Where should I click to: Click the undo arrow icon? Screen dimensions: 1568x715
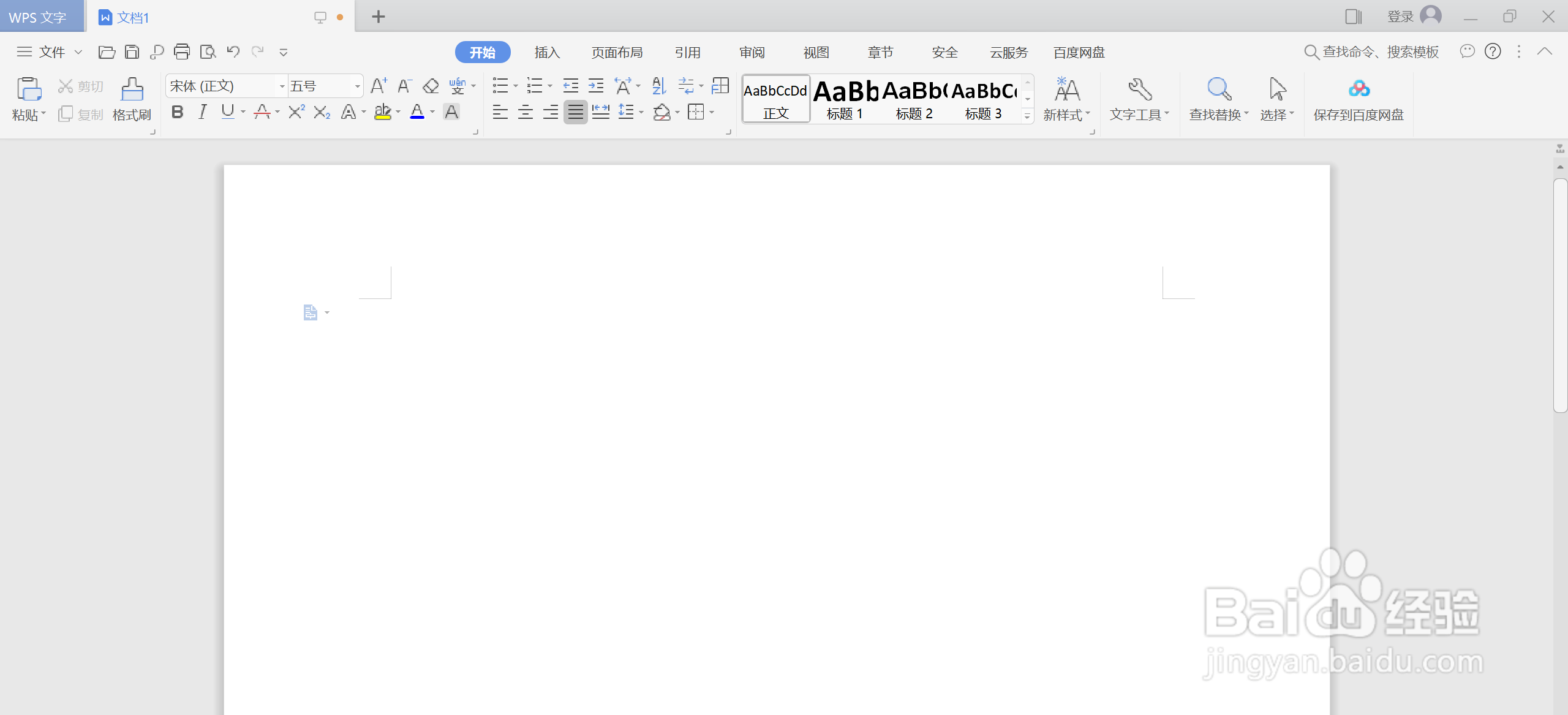tap(233, 52)
